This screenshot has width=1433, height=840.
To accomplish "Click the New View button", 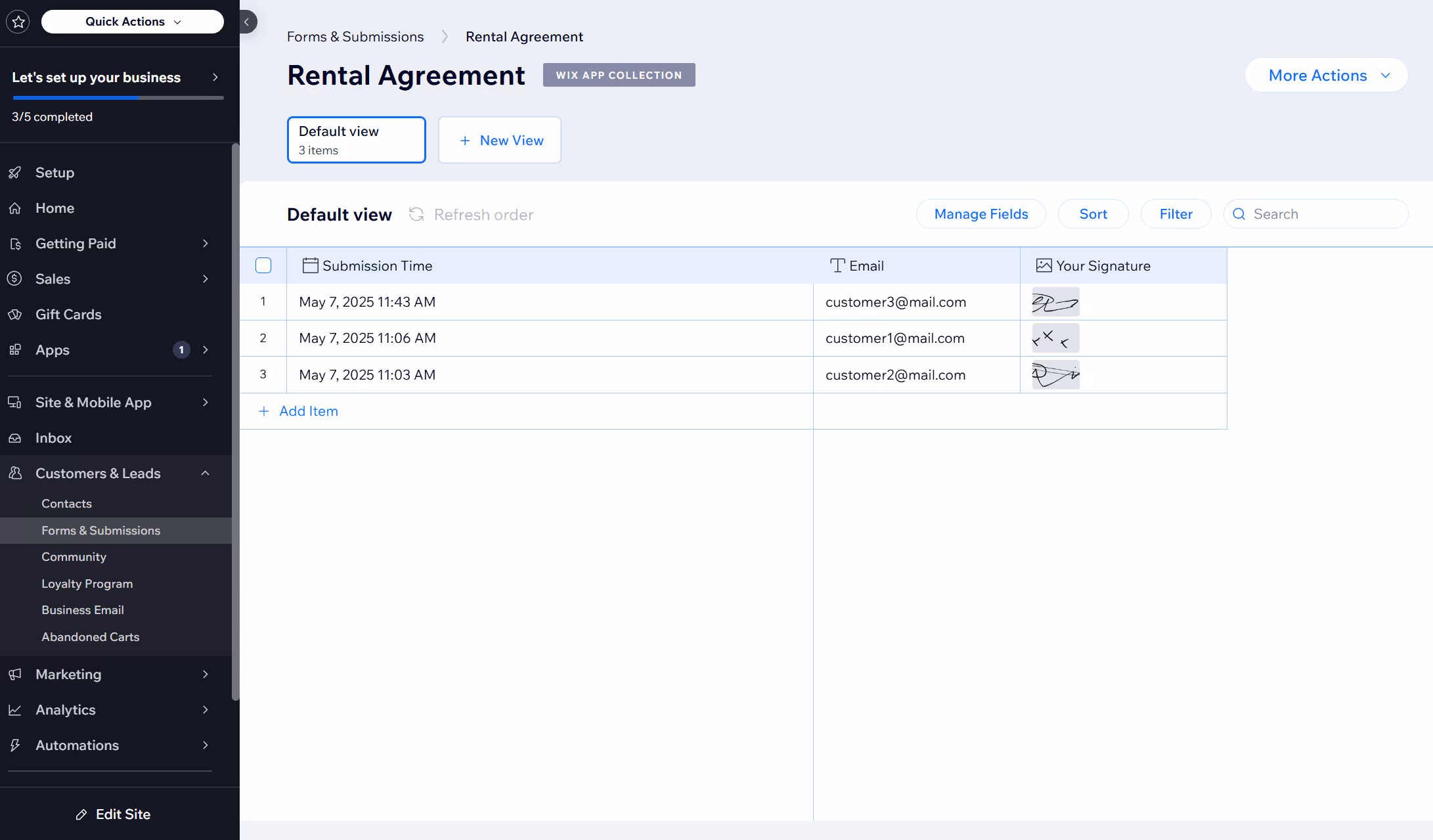I will [x=499, y=140].
